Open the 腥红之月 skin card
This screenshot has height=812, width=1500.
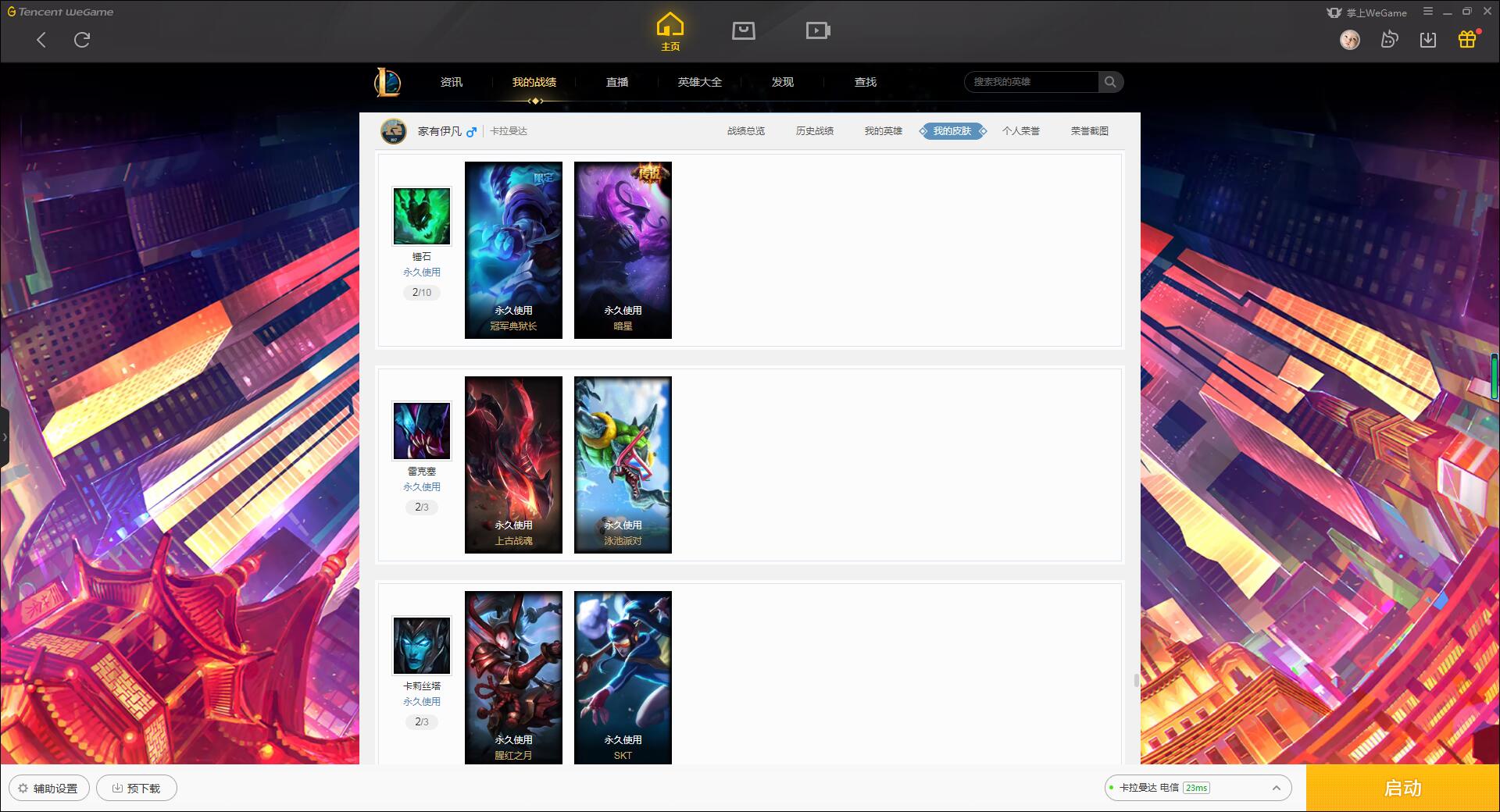[x=513, y=678]
